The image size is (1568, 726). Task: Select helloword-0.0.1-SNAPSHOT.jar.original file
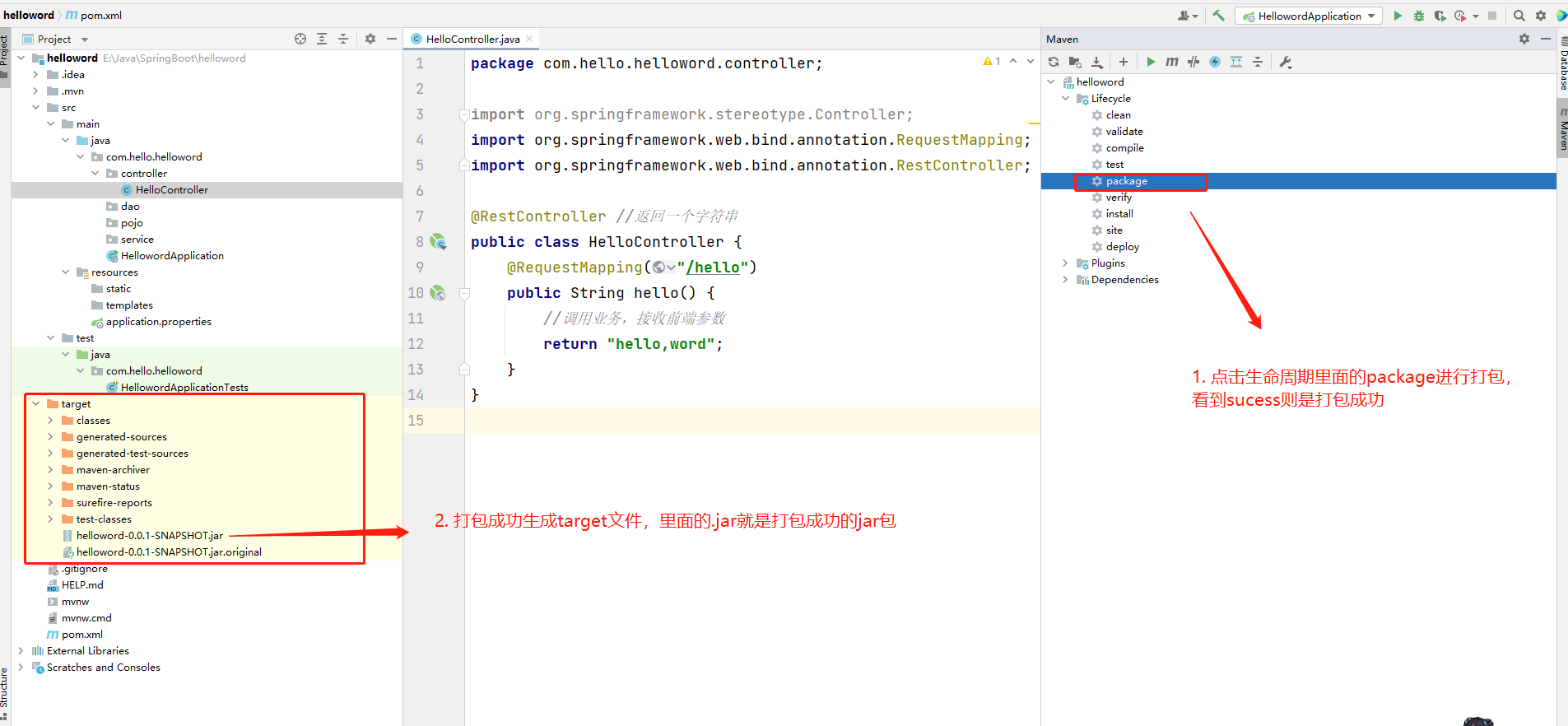[169, 551]
